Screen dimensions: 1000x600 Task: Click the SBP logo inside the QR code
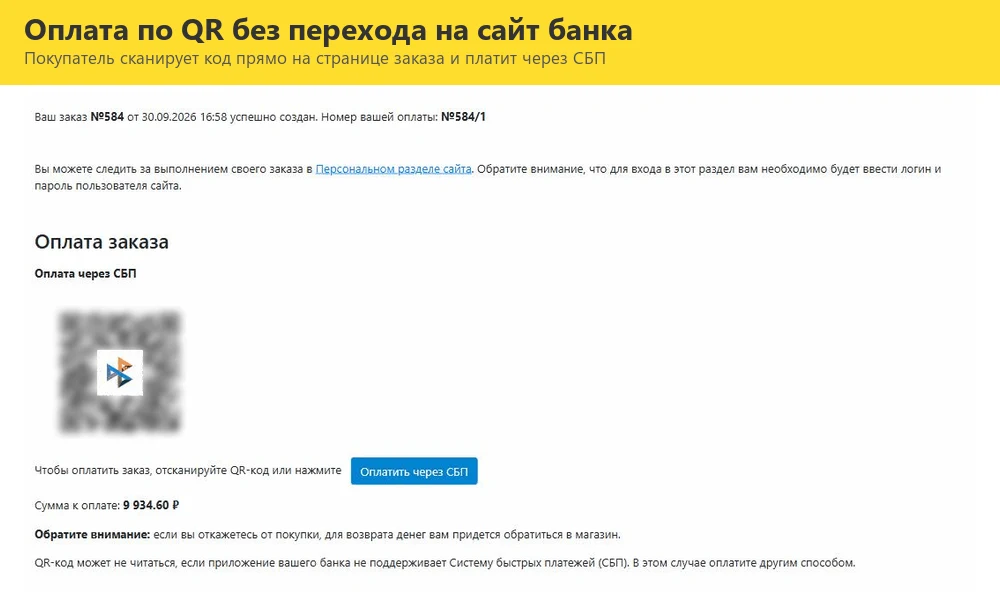(120, 372)
